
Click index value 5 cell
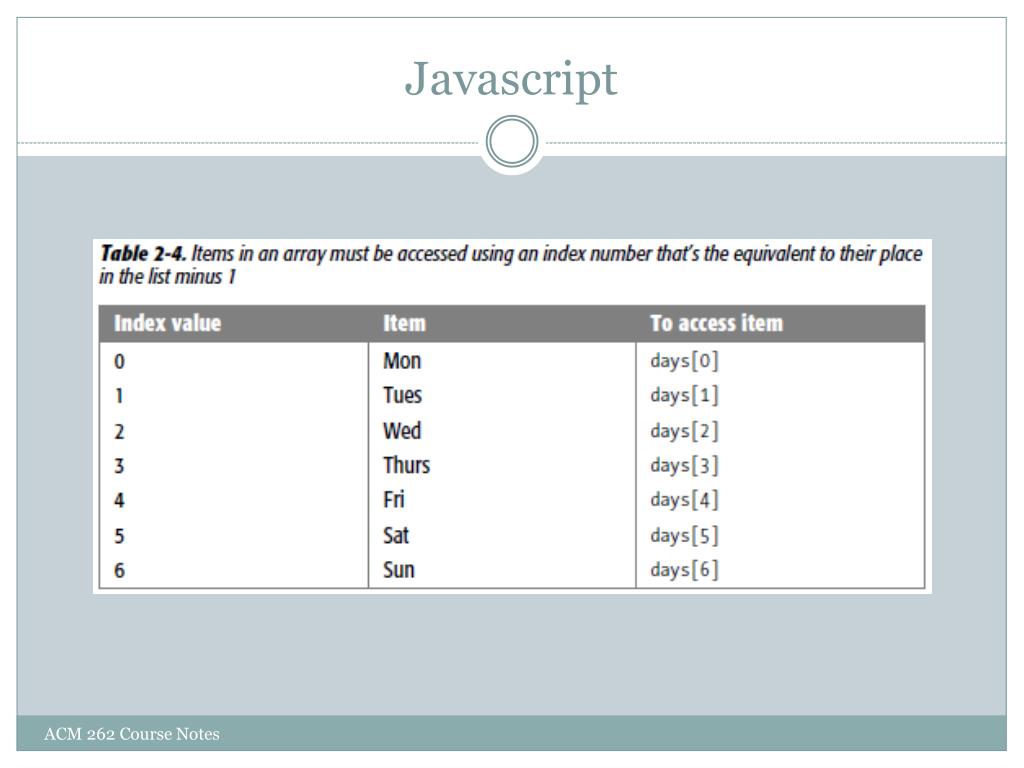coord(120,536)
